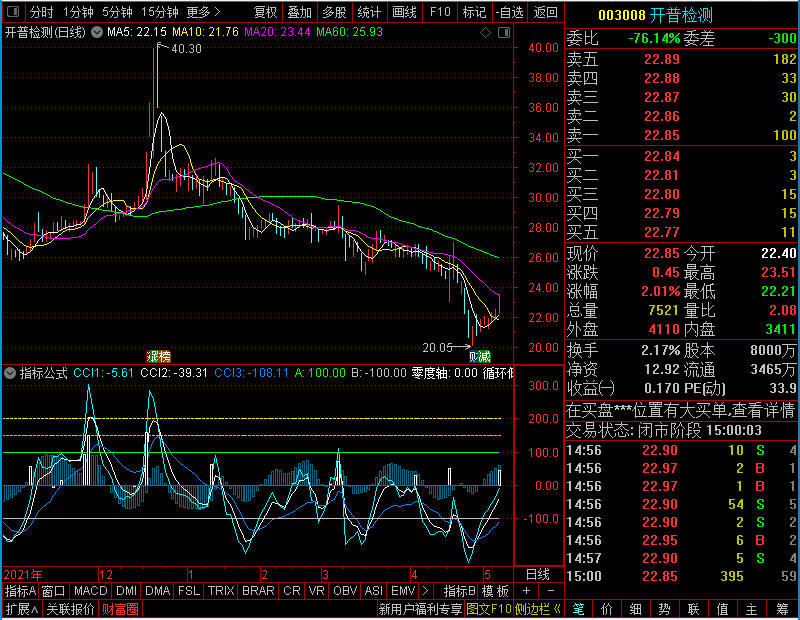Viewport: 800px width, 620px height.
Task: Toggle the side panel icon on chart header
Action: 504,33
